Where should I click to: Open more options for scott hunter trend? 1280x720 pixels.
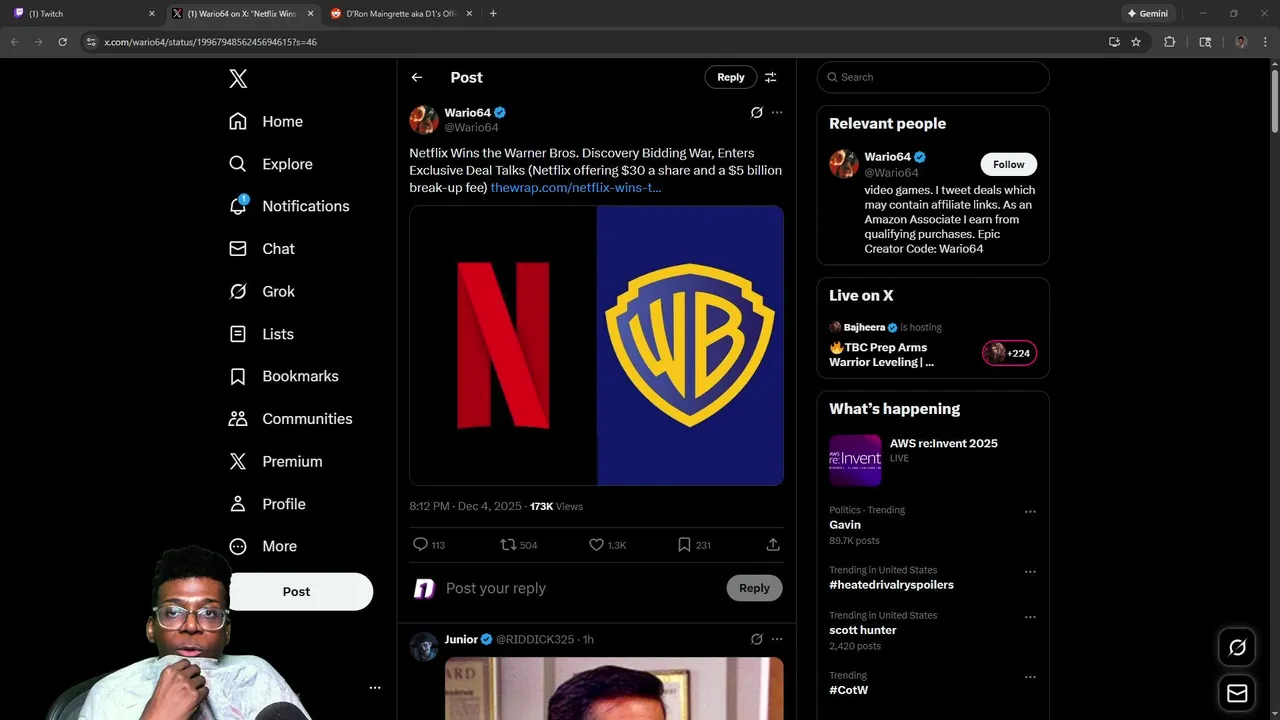coord(1030,617)
